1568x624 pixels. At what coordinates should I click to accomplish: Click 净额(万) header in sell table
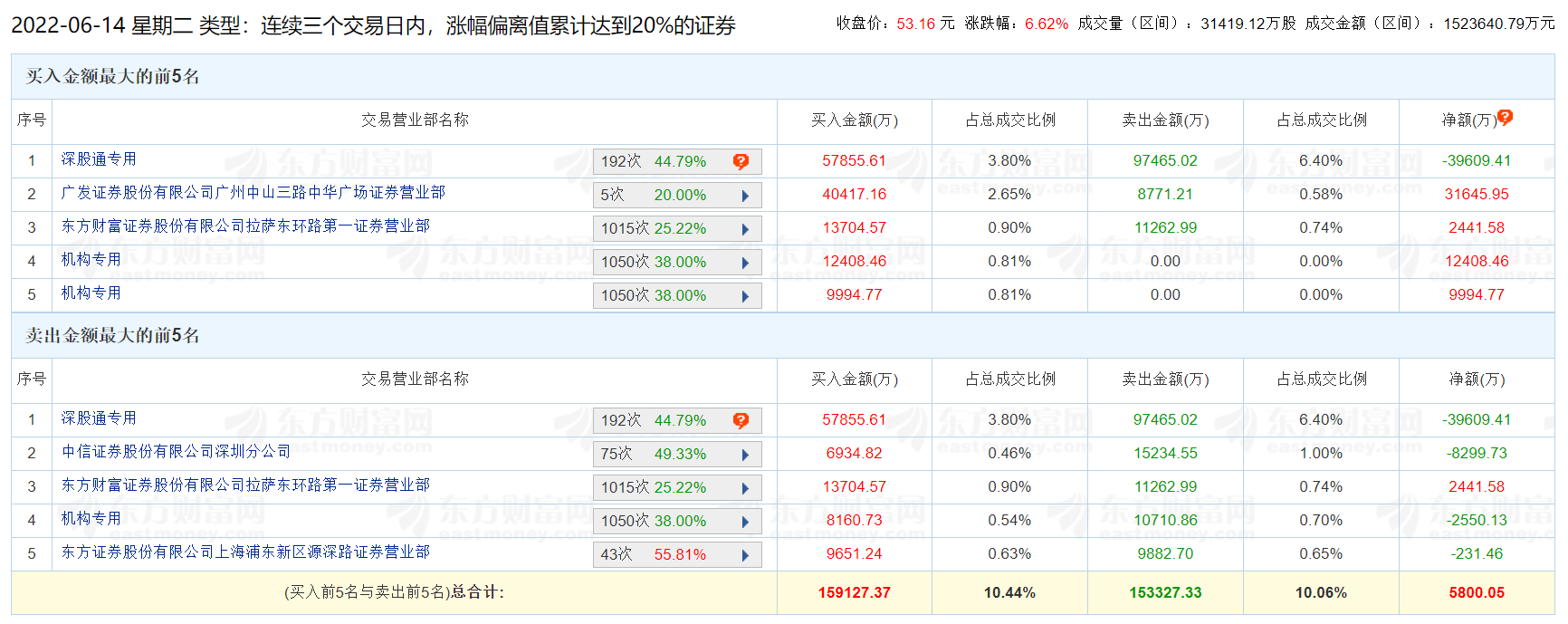[x=1477, y=379]
